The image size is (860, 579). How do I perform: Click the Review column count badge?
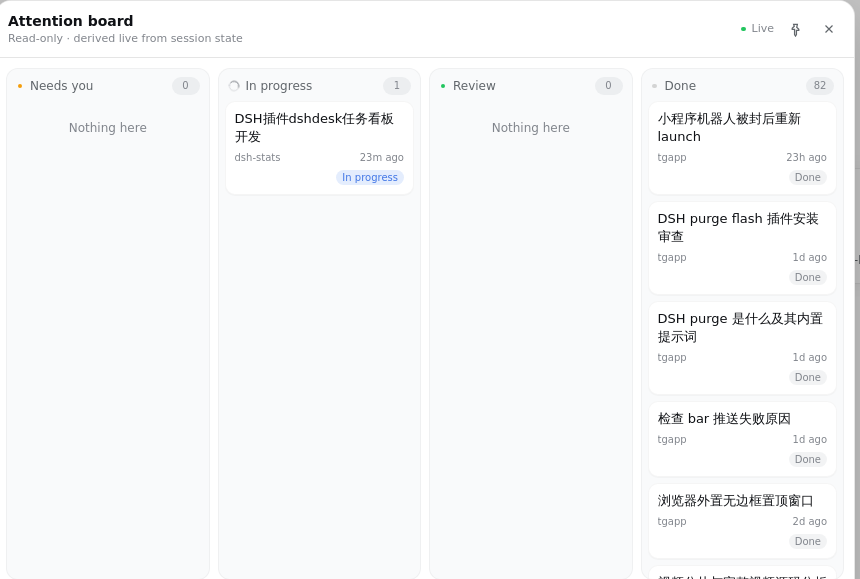pos(608,86)
